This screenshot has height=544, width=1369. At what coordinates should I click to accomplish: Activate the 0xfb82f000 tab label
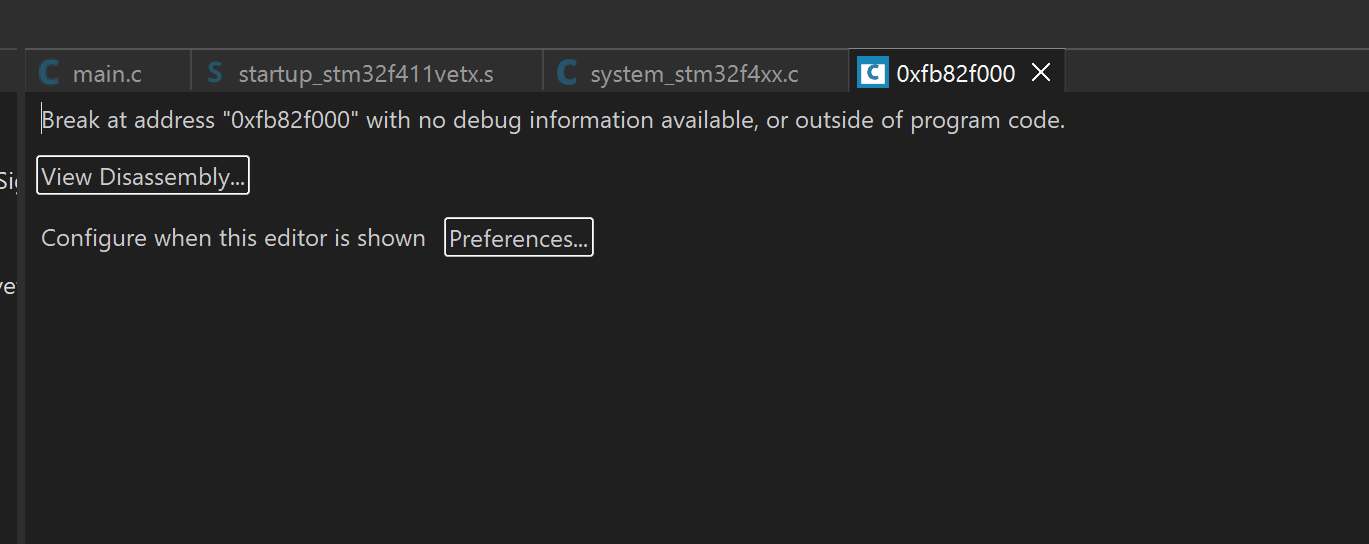pos(956,73)
